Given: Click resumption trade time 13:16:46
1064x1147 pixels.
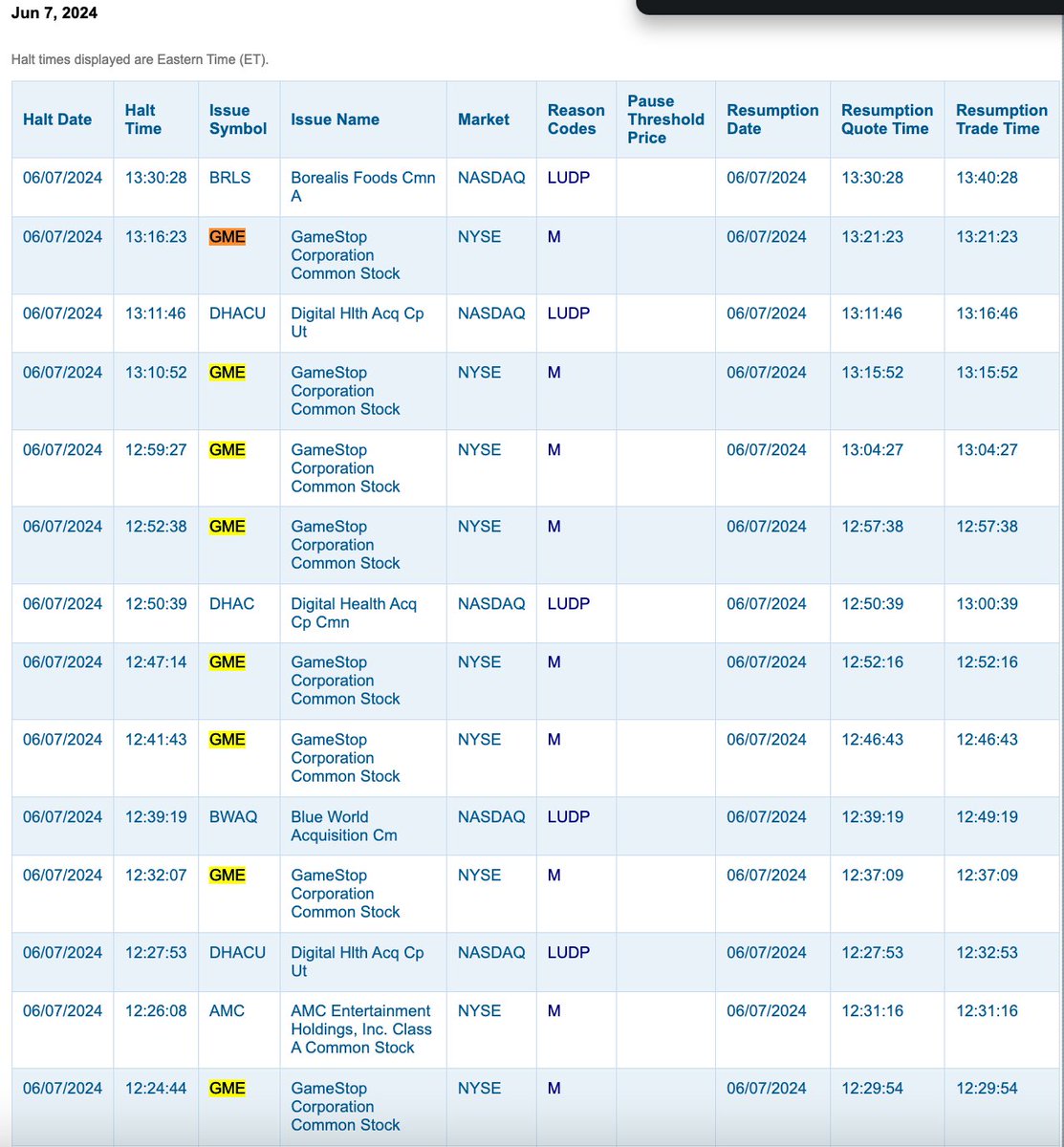Looking at the screenshot, I should [x=988, y=314].
